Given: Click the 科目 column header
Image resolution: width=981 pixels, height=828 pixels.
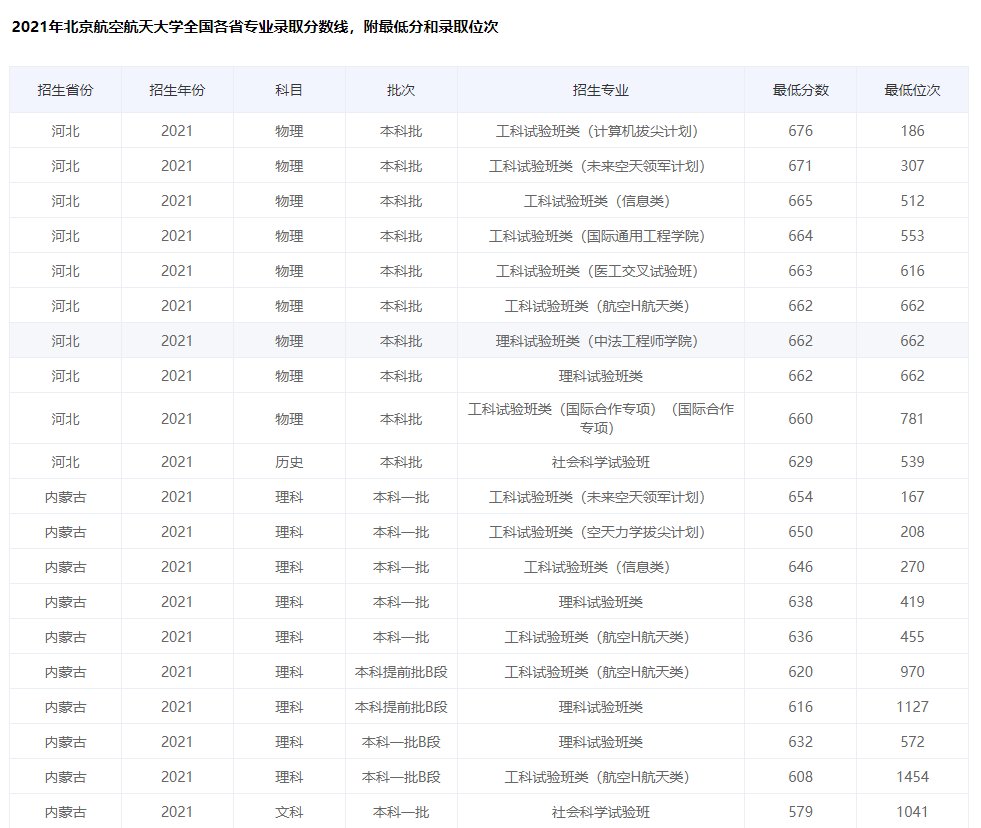Looking at the screenshot, I should [x=291, y=89].
